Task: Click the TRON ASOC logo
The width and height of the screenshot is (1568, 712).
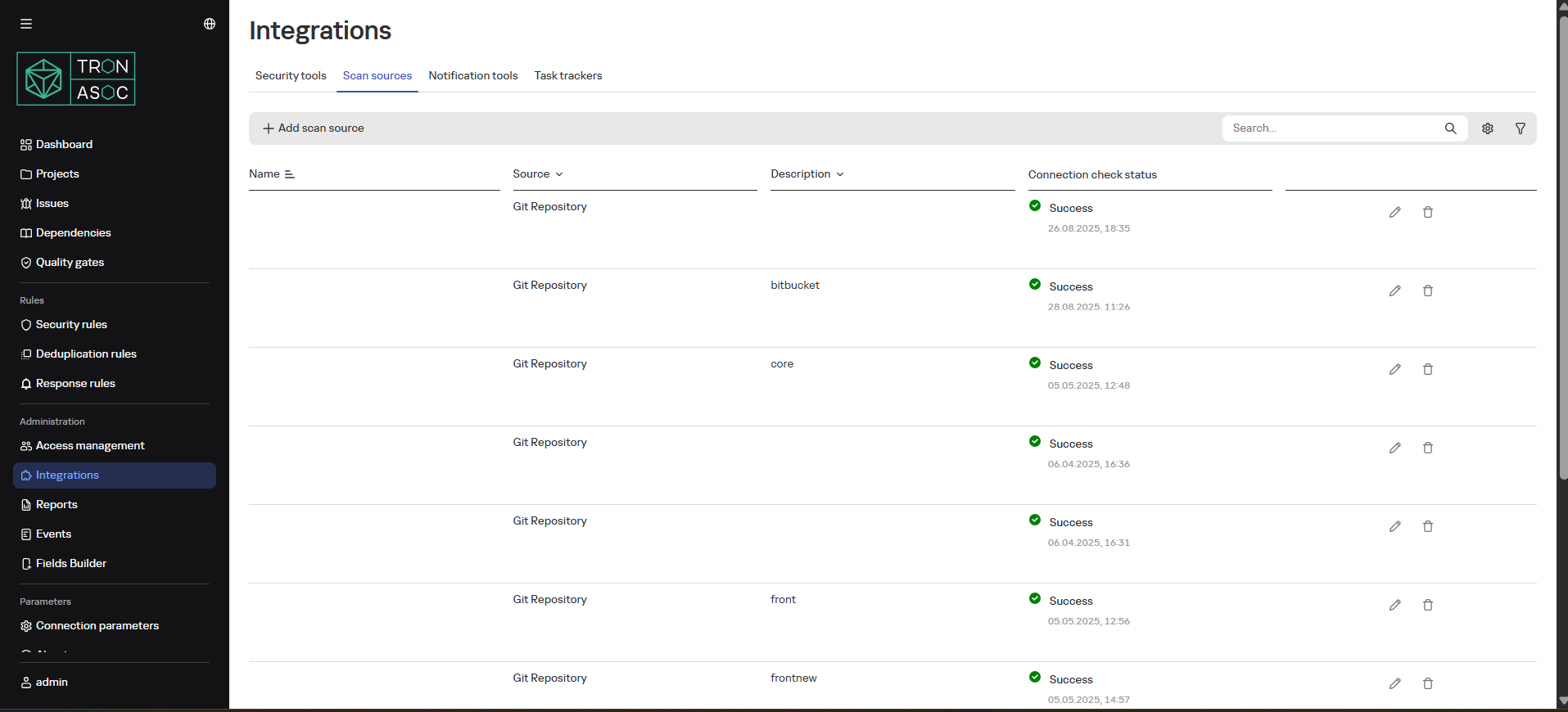Action: [x=76, y=79]
